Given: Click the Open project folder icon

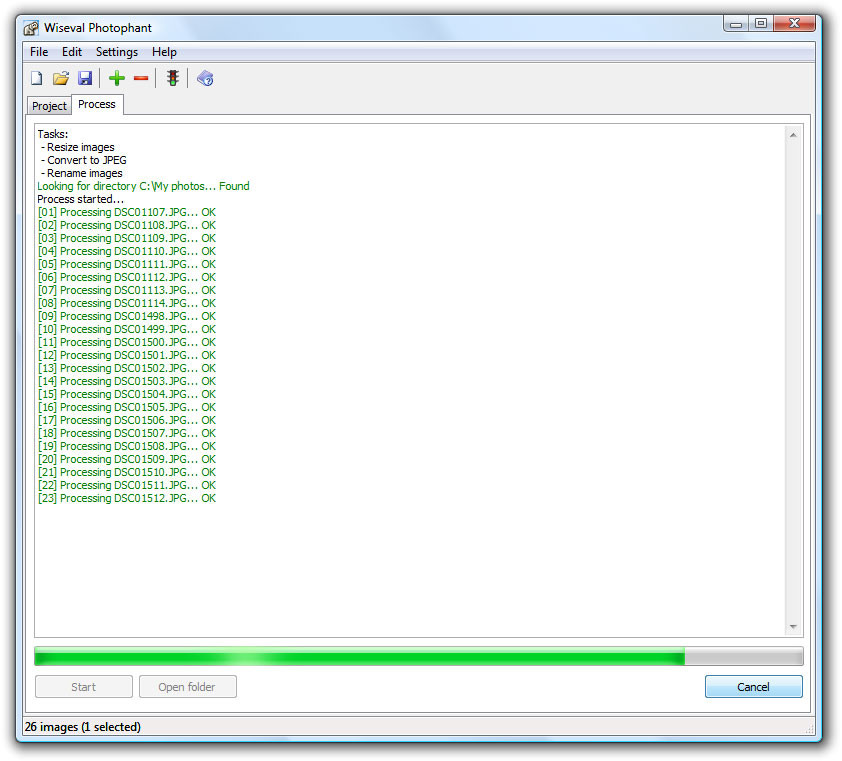Looking at the screenshot, I should coord(61,78).
